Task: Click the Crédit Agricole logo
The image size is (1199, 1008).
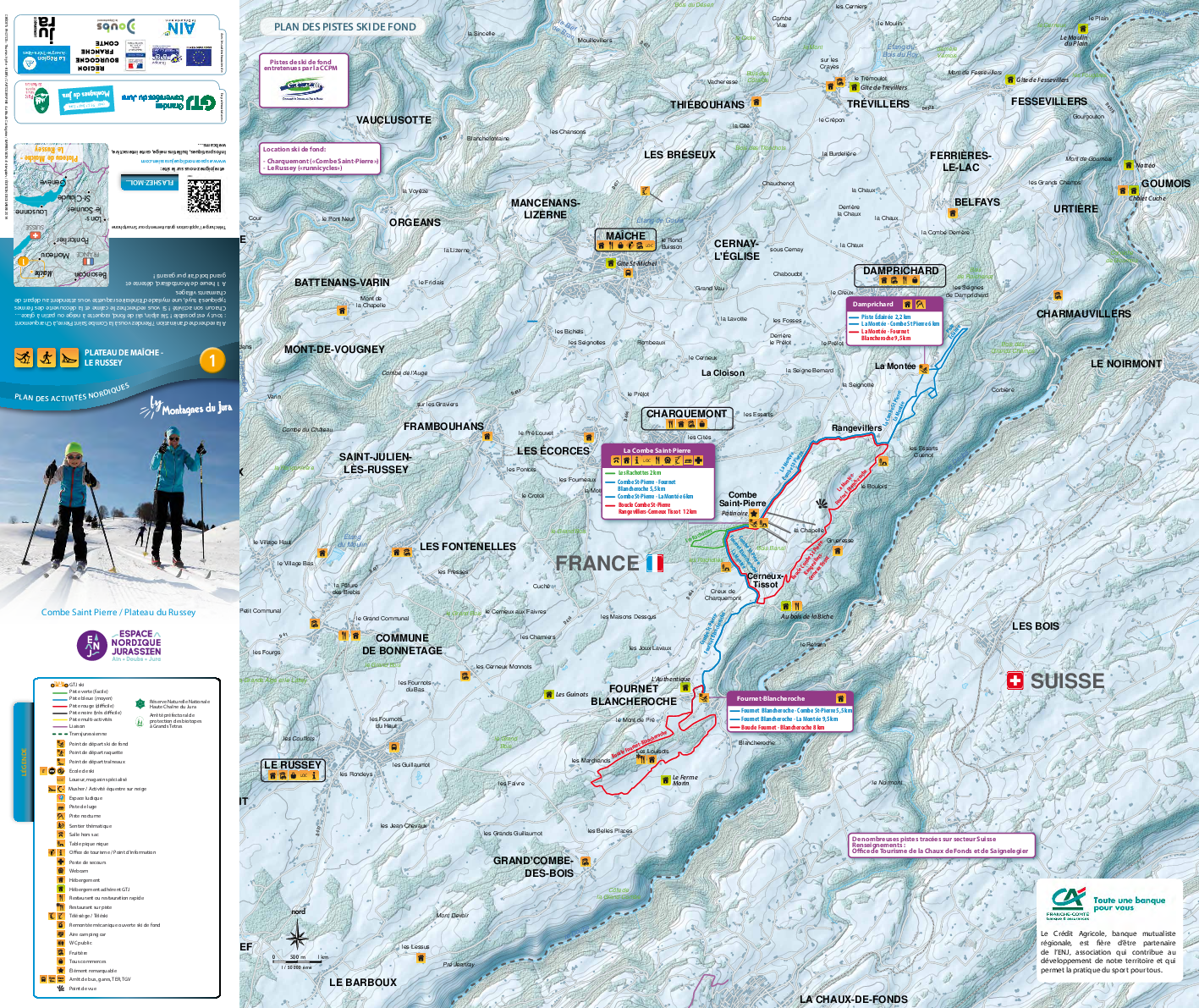Action: (1069, 902)
